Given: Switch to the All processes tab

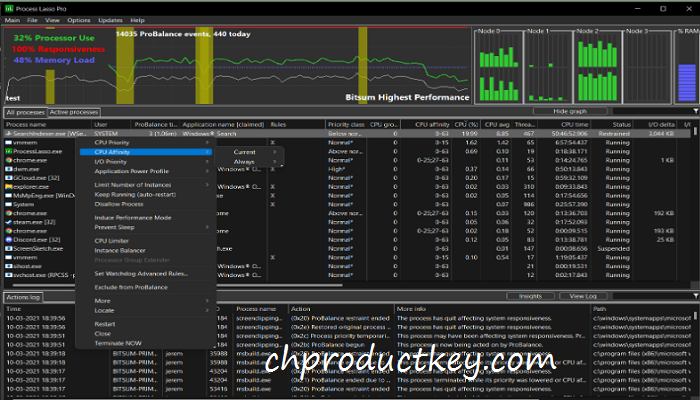Looking at the screenshot, I should [25, 112].
